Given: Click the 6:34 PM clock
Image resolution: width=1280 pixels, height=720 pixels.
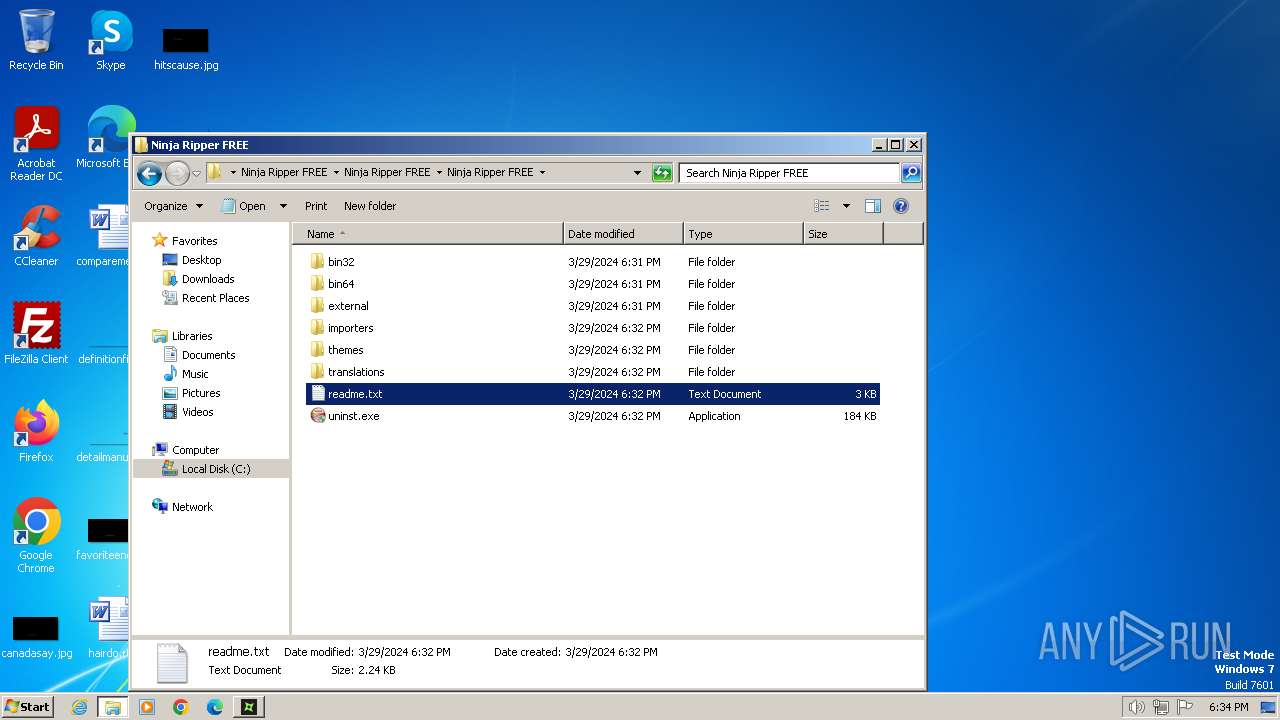Looking at the screenshot, I should pyautogui.click(x=1228, y=707).
